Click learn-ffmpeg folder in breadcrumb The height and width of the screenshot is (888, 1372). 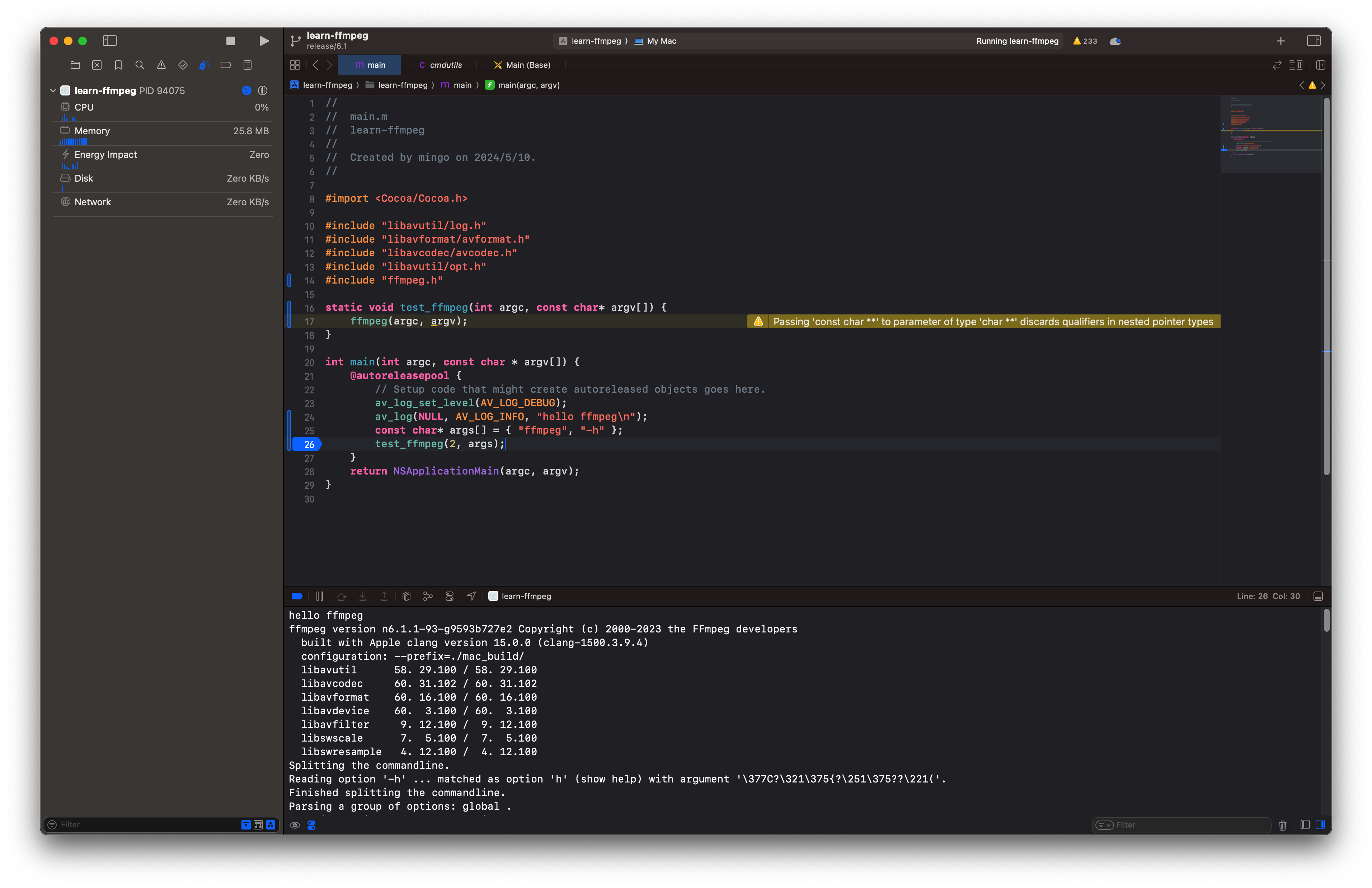tap(396, 85)
